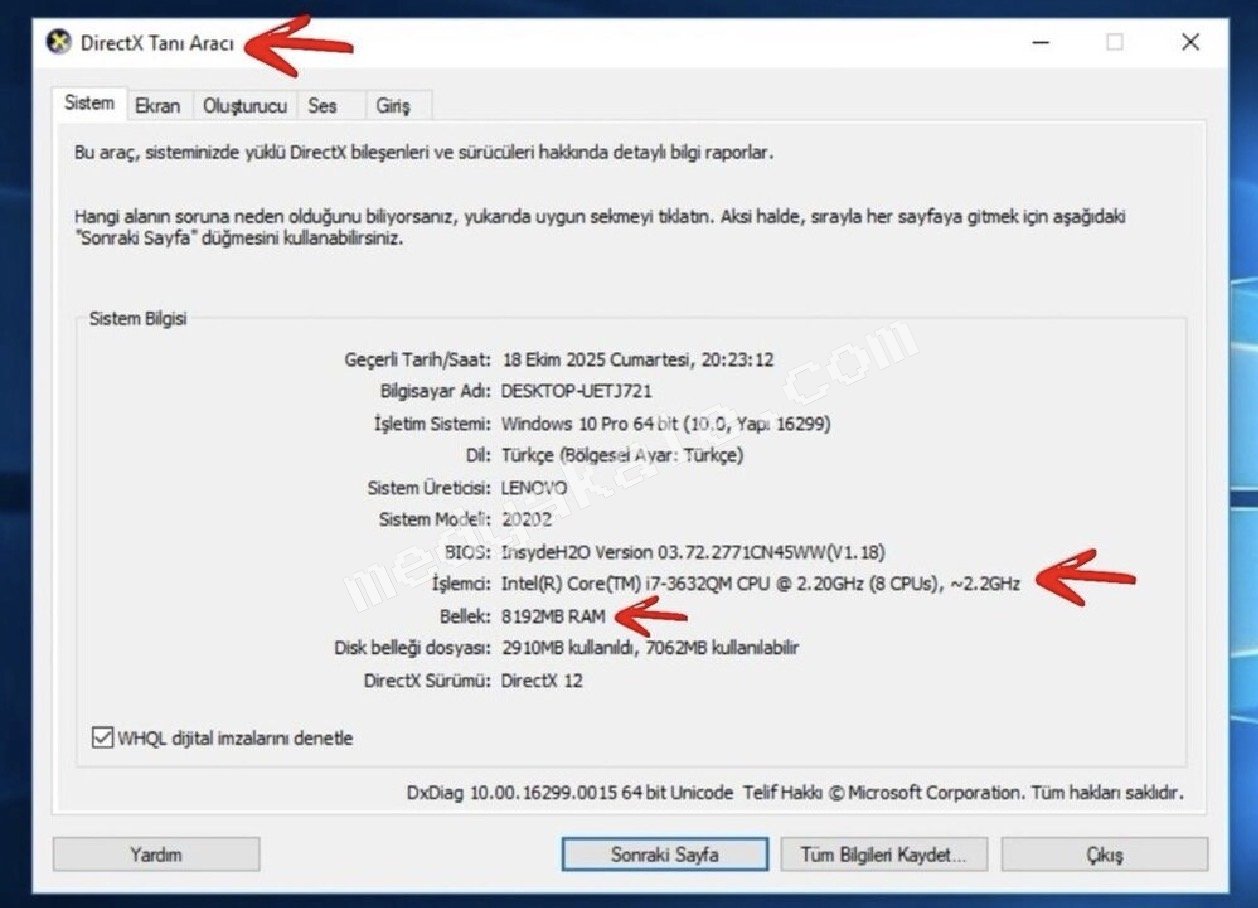Screen dimensions: 1258x908
Task: Click the Sistem Bilgisi group label
Action: pos(138,319)
